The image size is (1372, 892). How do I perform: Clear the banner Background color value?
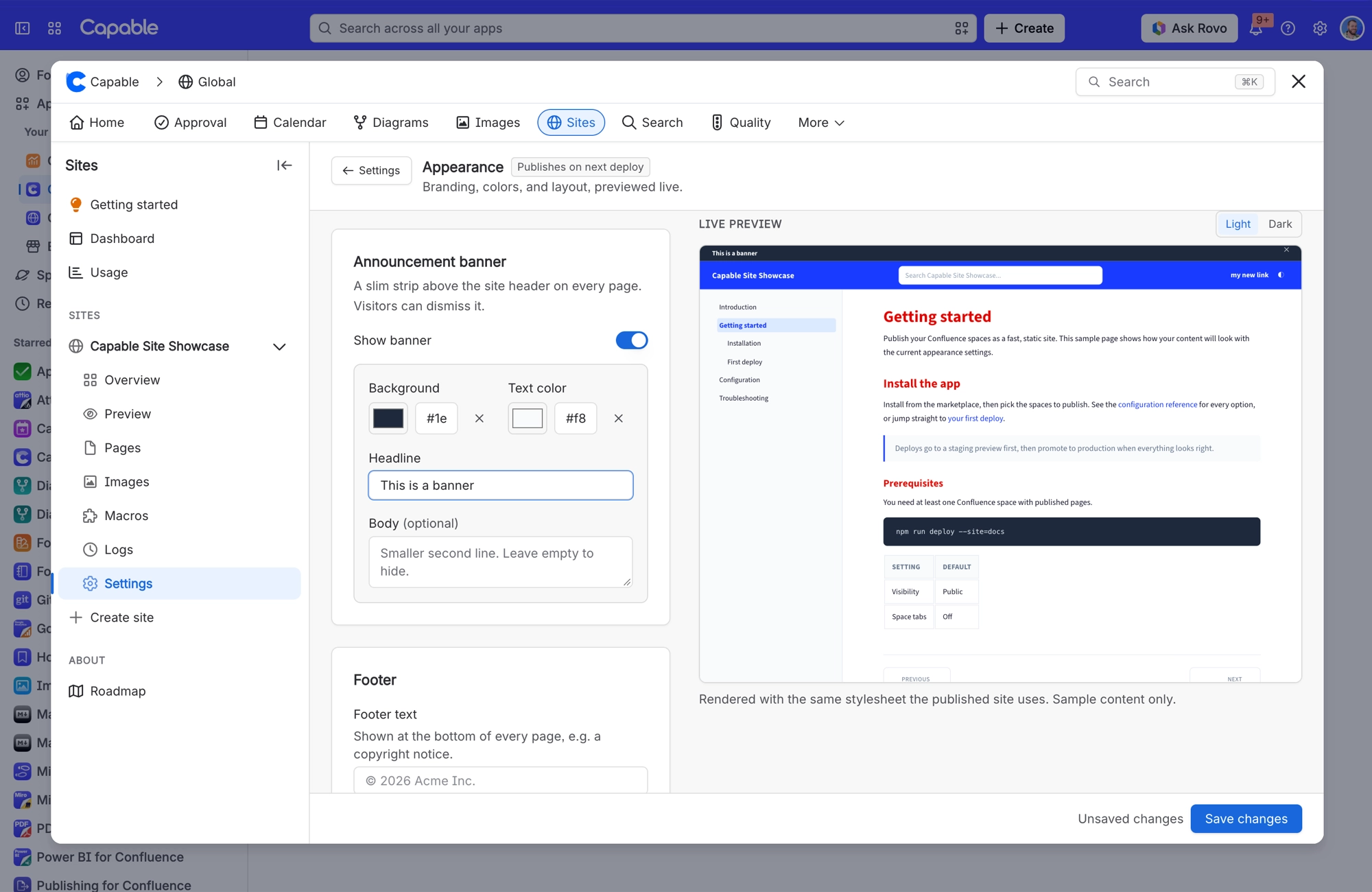coord(480,419)
